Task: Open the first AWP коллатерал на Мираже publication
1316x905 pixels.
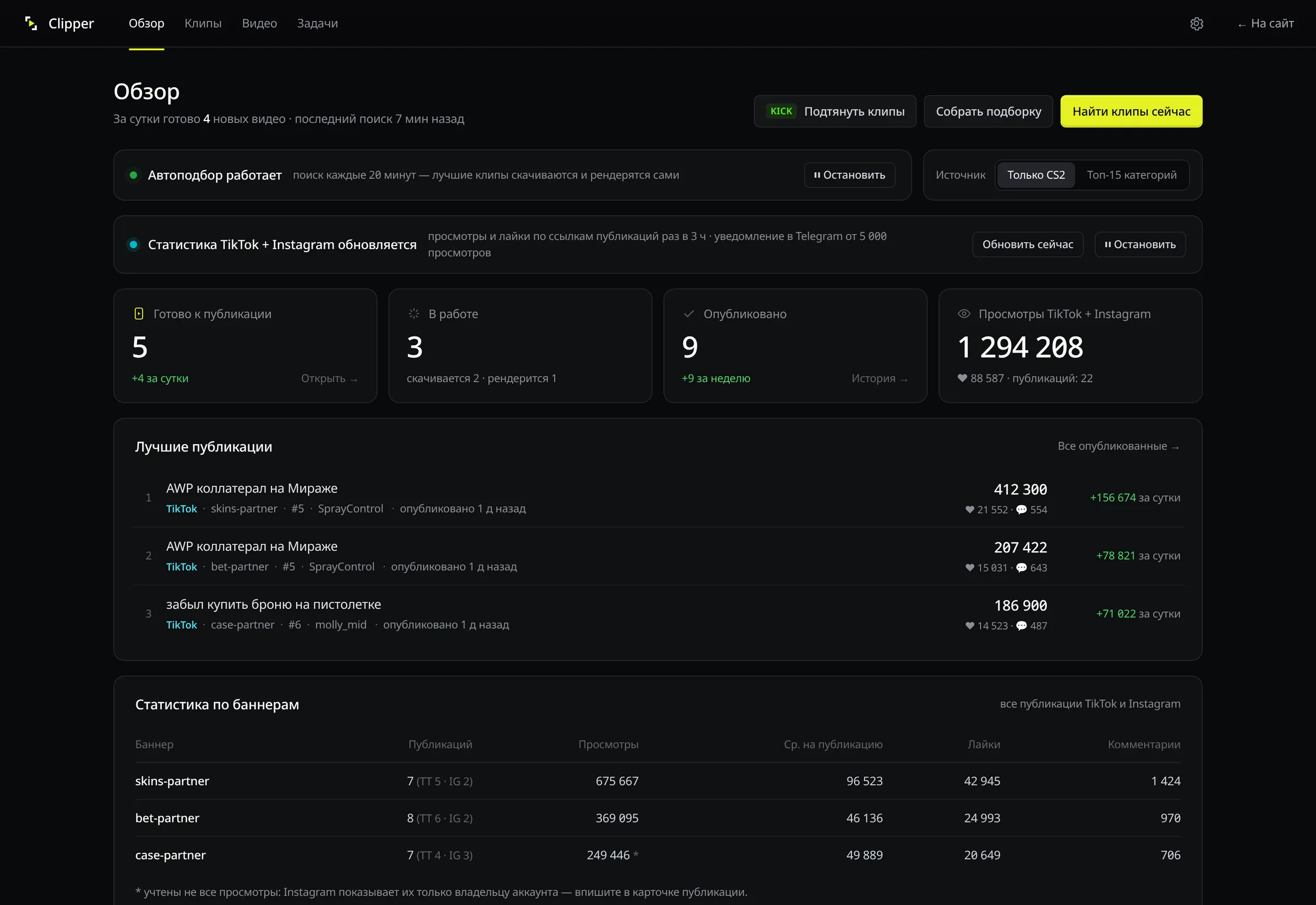Action: tap(252, 488)
